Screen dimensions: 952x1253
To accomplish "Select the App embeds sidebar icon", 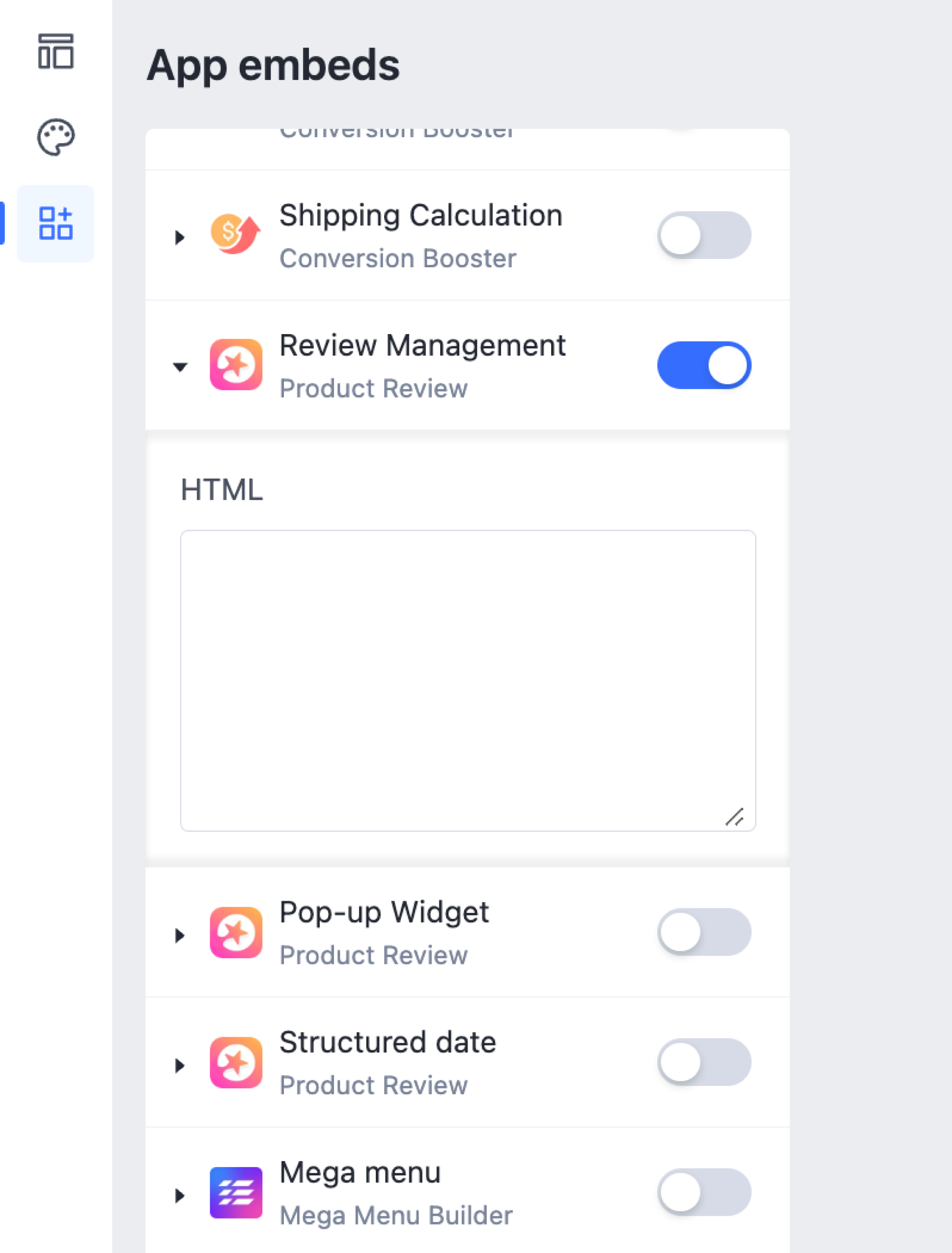I will (x=56, y=223).
